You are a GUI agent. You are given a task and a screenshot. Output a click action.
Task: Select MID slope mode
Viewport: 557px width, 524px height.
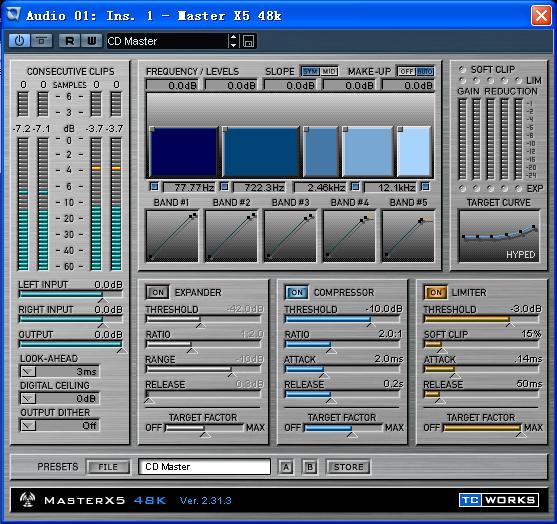click(x=329, y=71)
